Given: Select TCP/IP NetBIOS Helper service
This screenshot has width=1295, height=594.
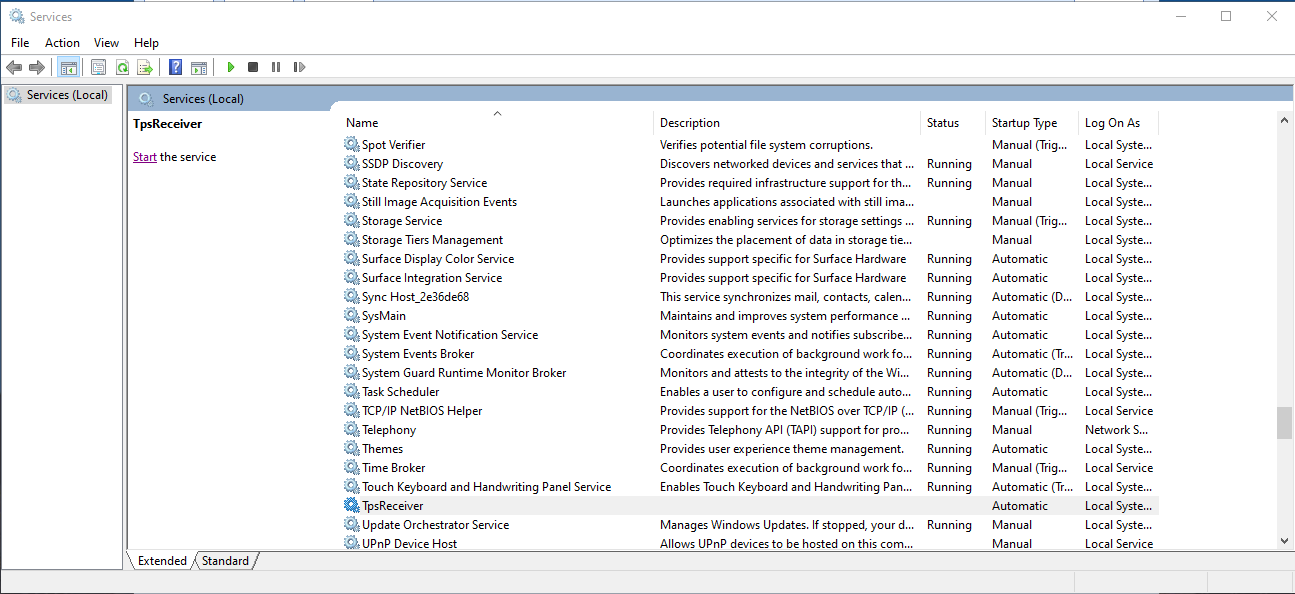Looking at the screenshot, I should point(750,411).
